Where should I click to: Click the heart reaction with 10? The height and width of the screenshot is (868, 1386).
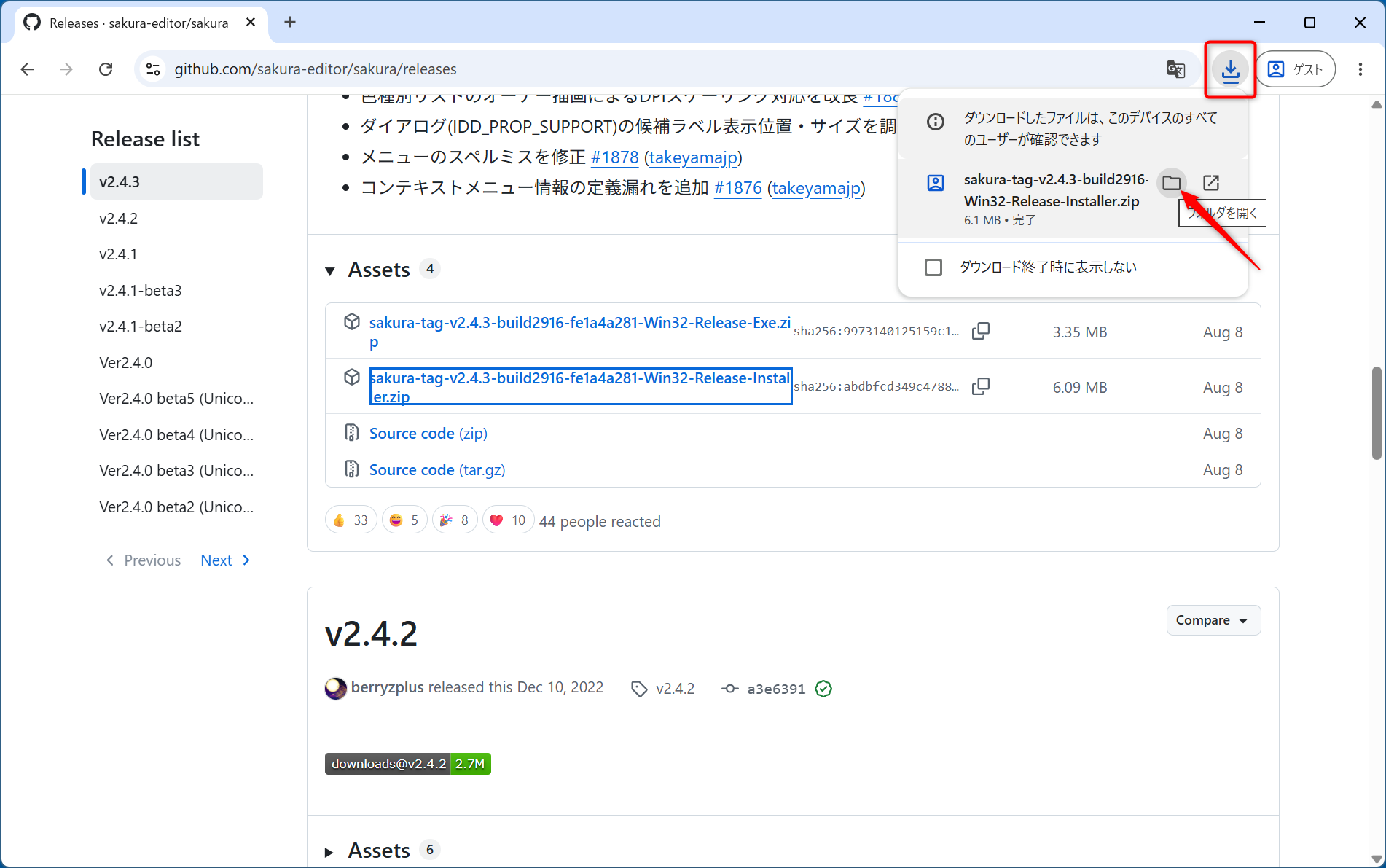508,520
